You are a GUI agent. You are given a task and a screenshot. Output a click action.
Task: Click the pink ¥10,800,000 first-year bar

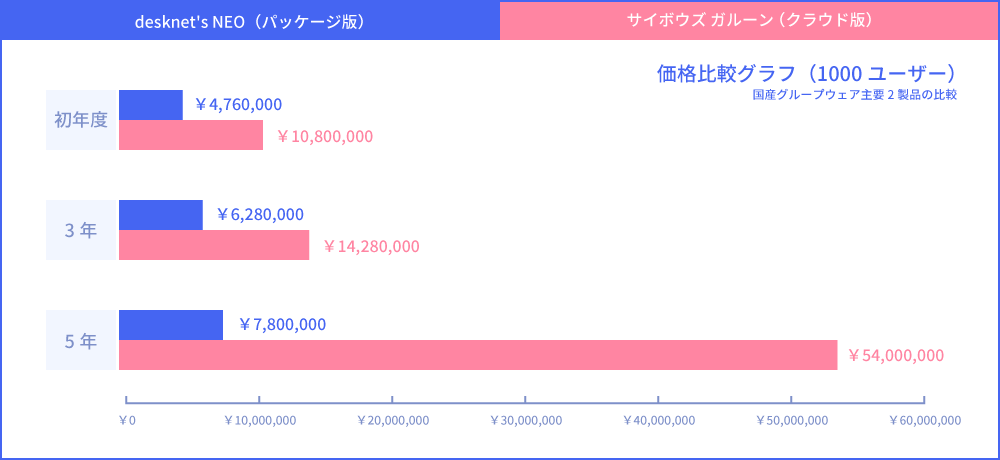(191, 135)
